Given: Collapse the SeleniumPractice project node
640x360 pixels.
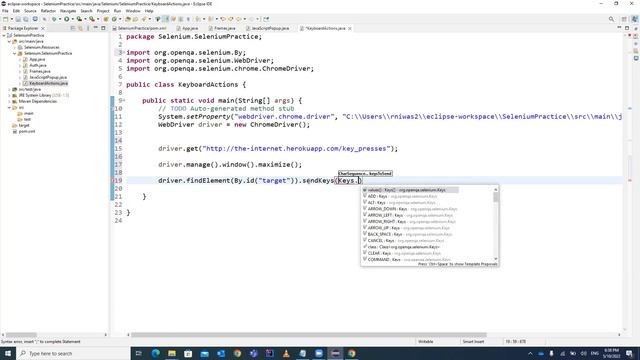Looking at the screenshot, I should pos(4,36).
